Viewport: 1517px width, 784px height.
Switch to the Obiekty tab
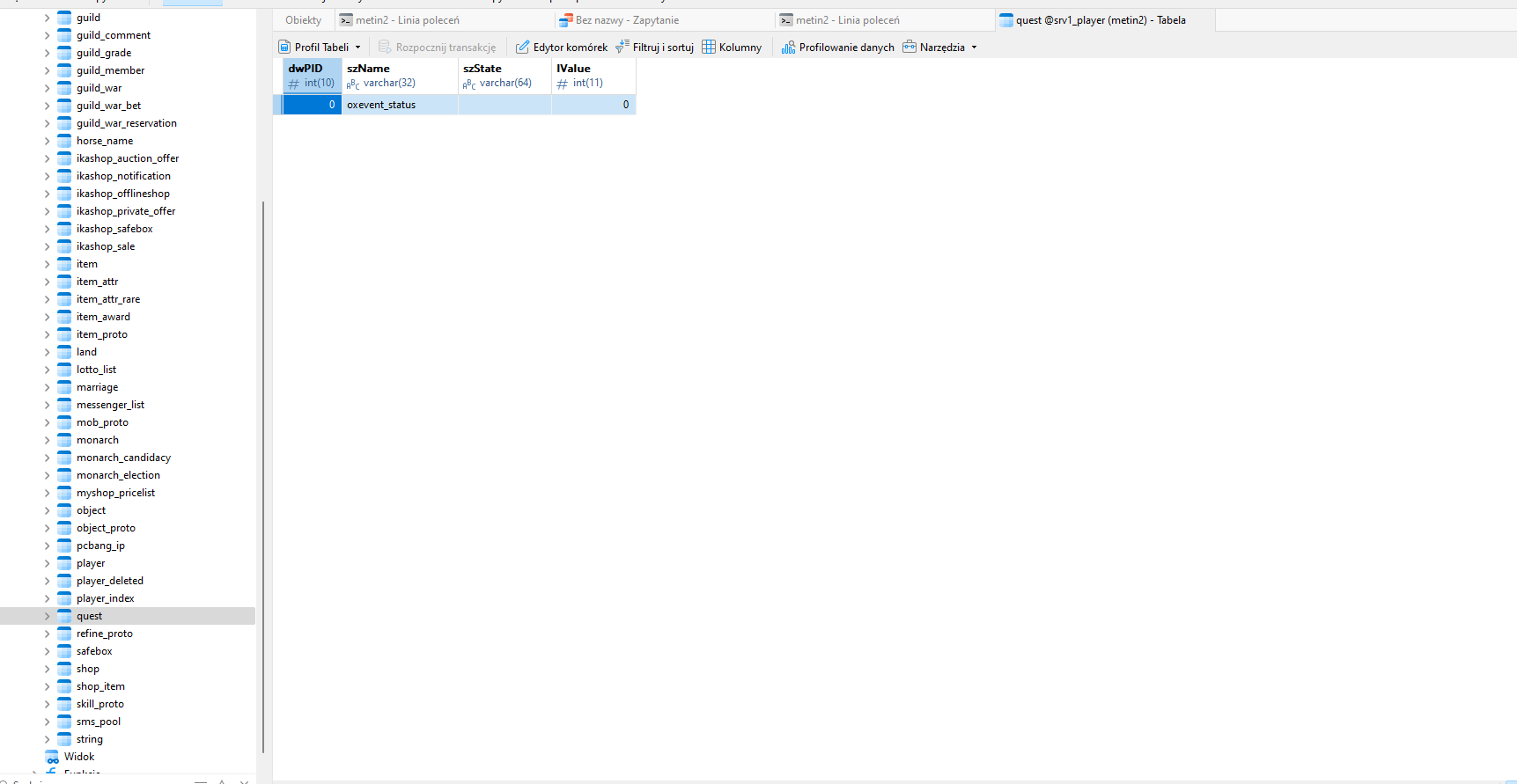pyautogui.click(x=304, y=20)
